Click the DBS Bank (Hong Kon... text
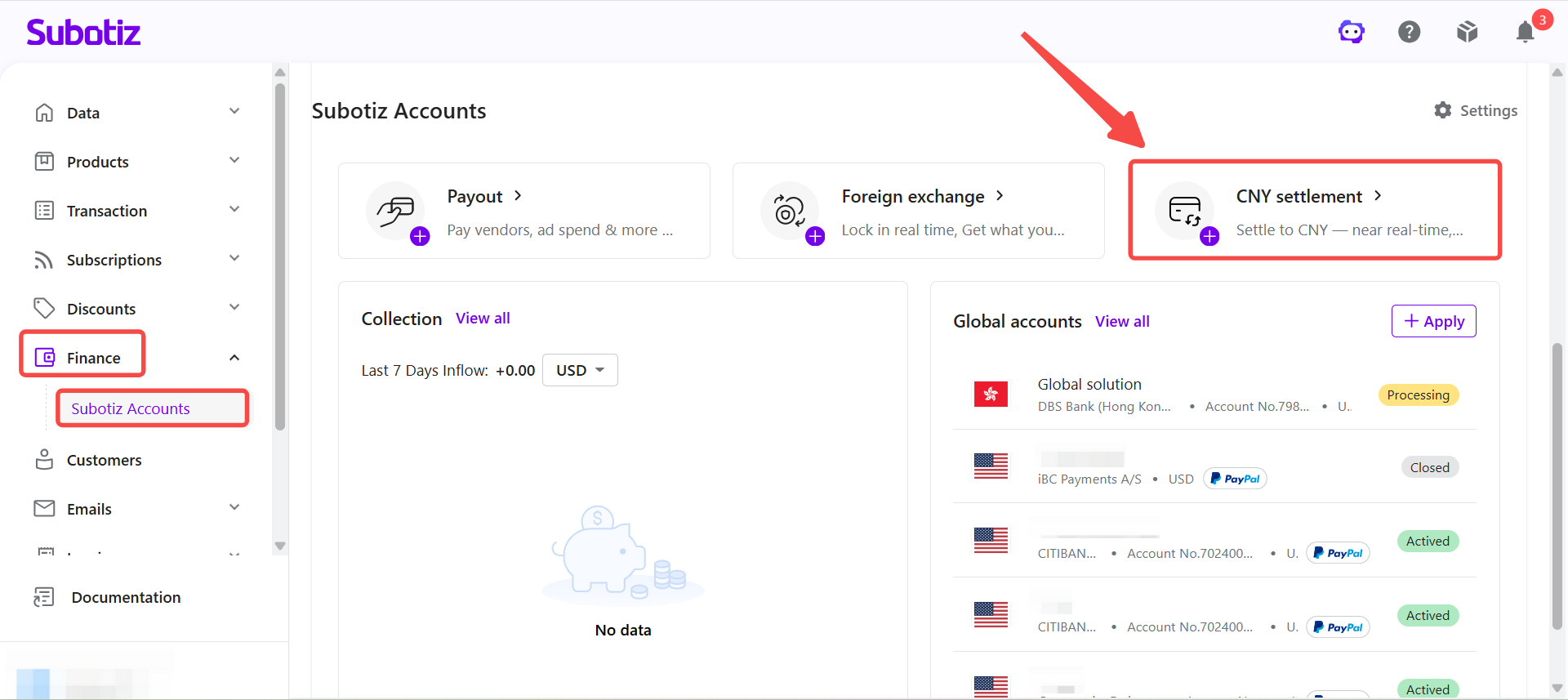The width and height of the screenshot is (1568, 700). [x=1104, y=406]
